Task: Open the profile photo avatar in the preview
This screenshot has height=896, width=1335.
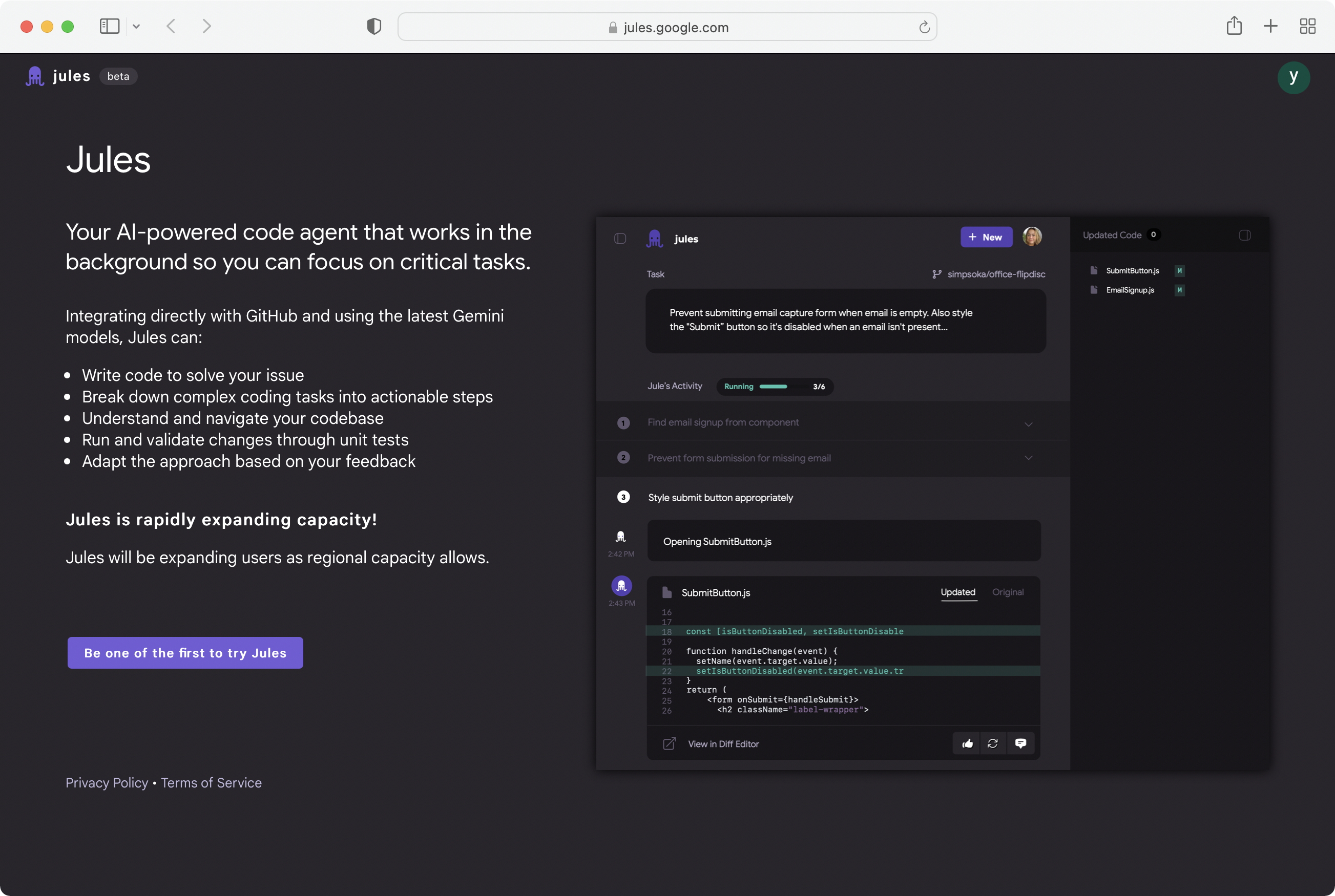Action: [1032, 237]
